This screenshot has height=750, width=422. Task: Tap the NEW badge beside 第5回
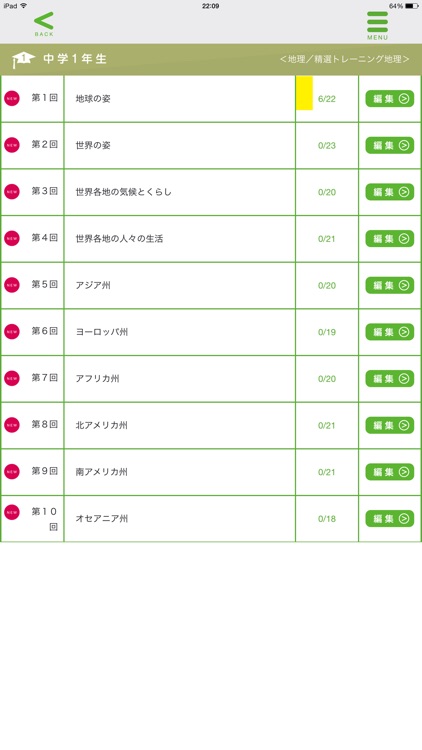12,285
